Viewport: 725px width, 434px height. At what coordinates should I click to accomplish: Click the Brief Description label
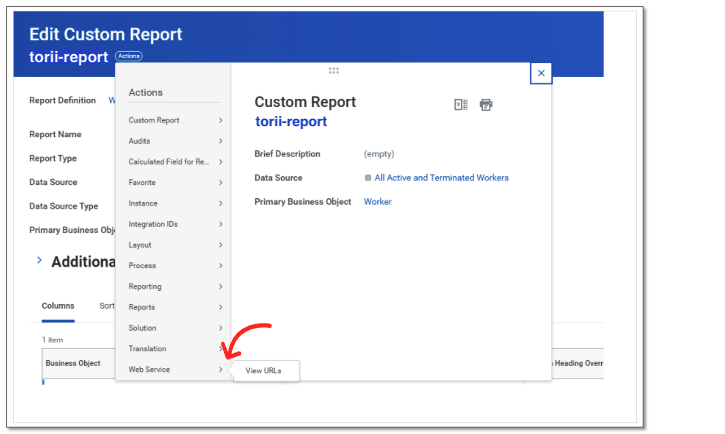coord(287,154)
